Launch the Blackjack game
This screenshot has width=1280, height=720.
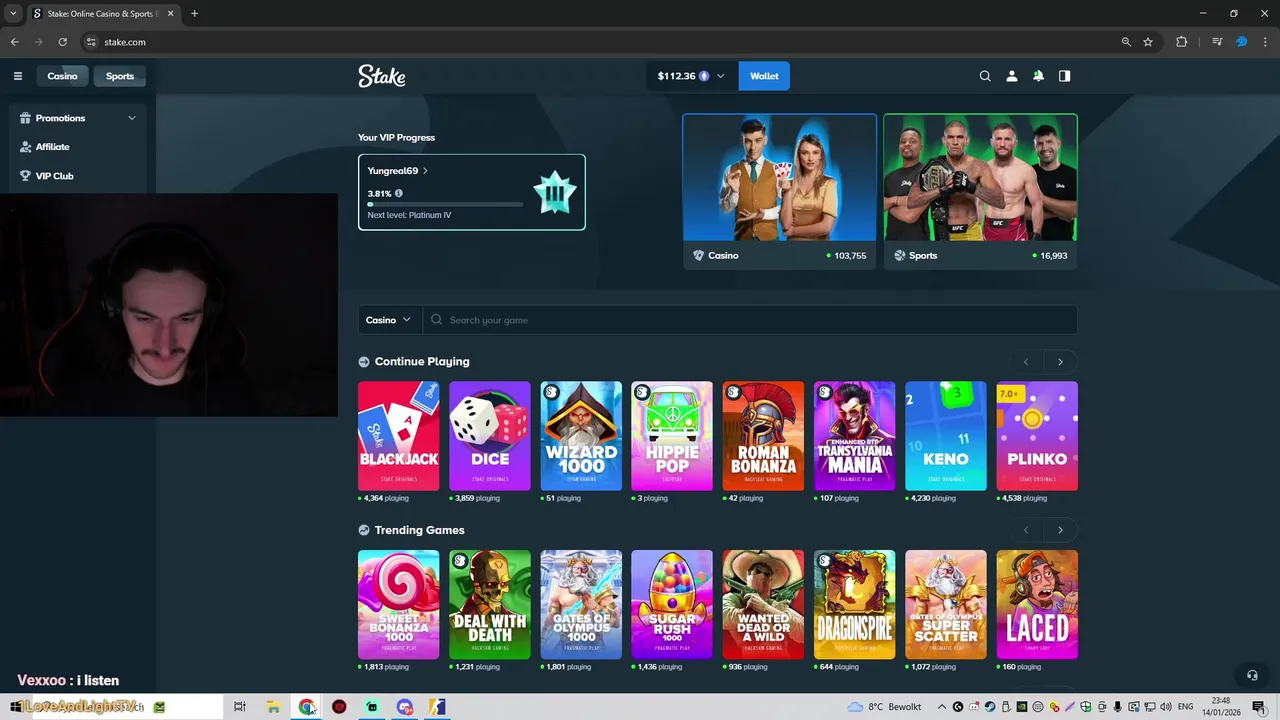(x=399, y=436)
